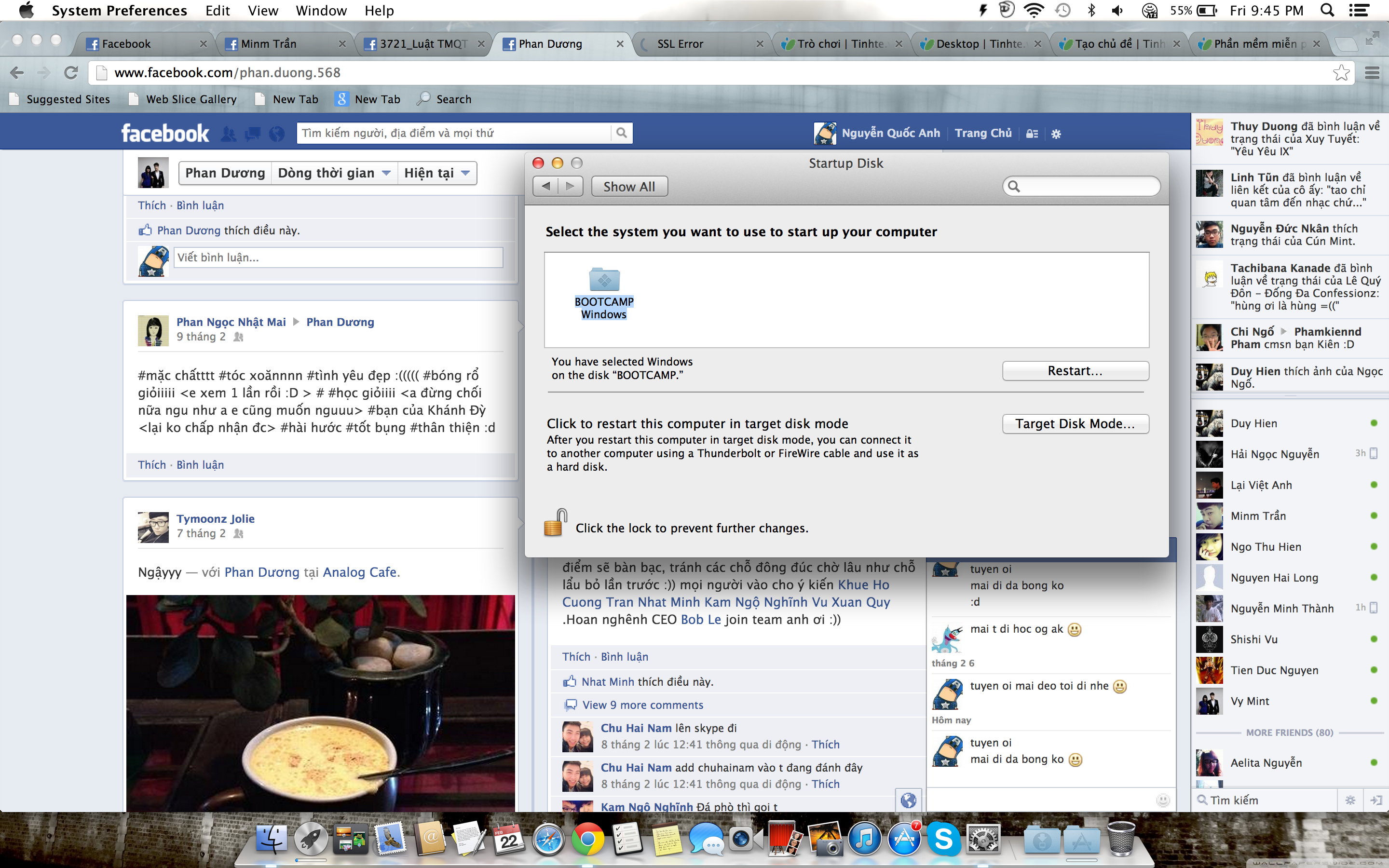Image resolution: width=1389 pixels, height=868 pixels.
Task: Click View 9 more comments
Action: 642,705
